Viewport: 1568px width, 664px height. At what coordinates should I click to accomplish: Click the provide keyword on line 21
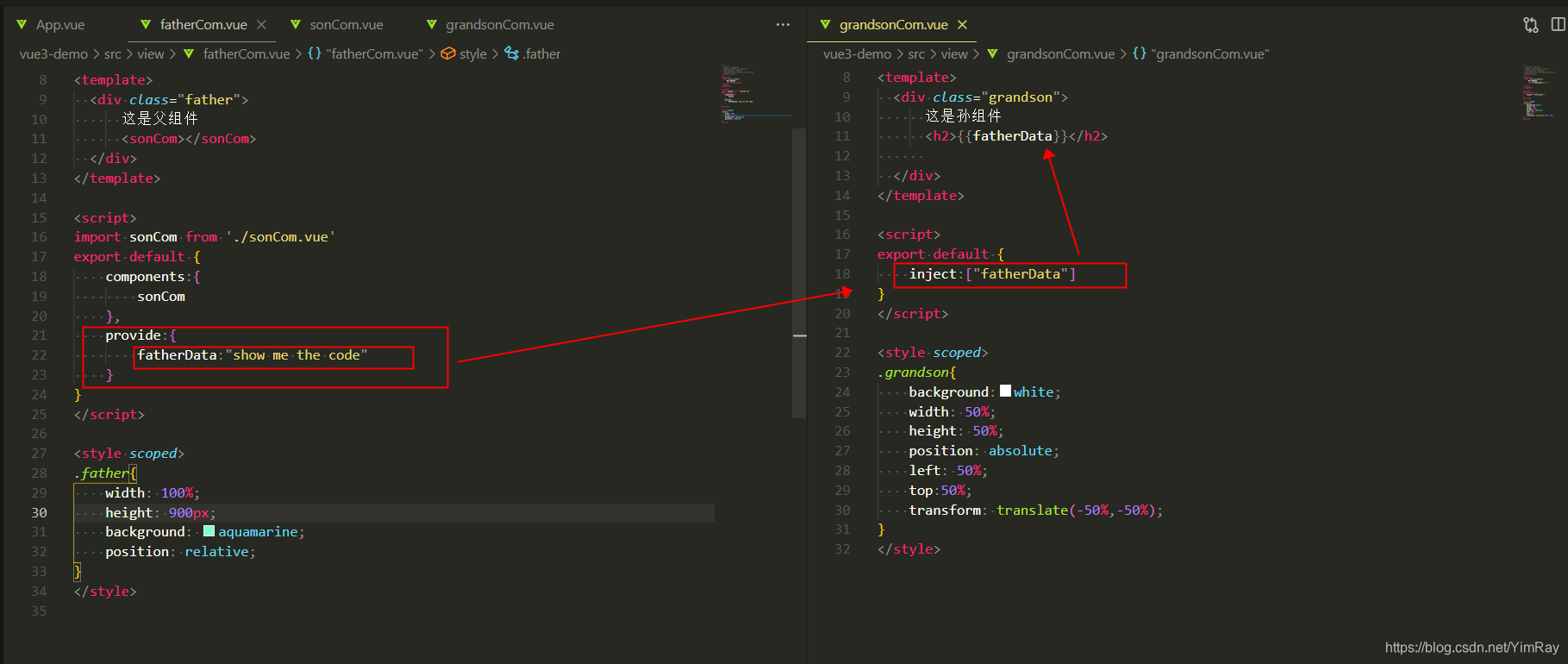pos(133,335)
